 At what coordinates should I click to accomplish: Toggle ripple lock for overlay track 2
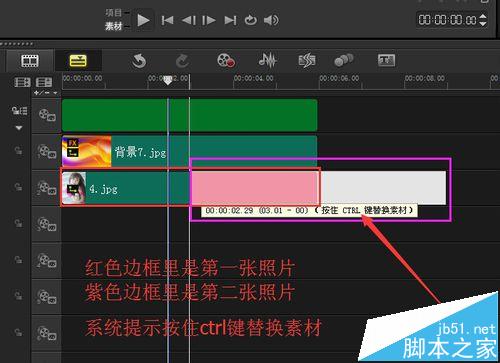tap(18, 187)
